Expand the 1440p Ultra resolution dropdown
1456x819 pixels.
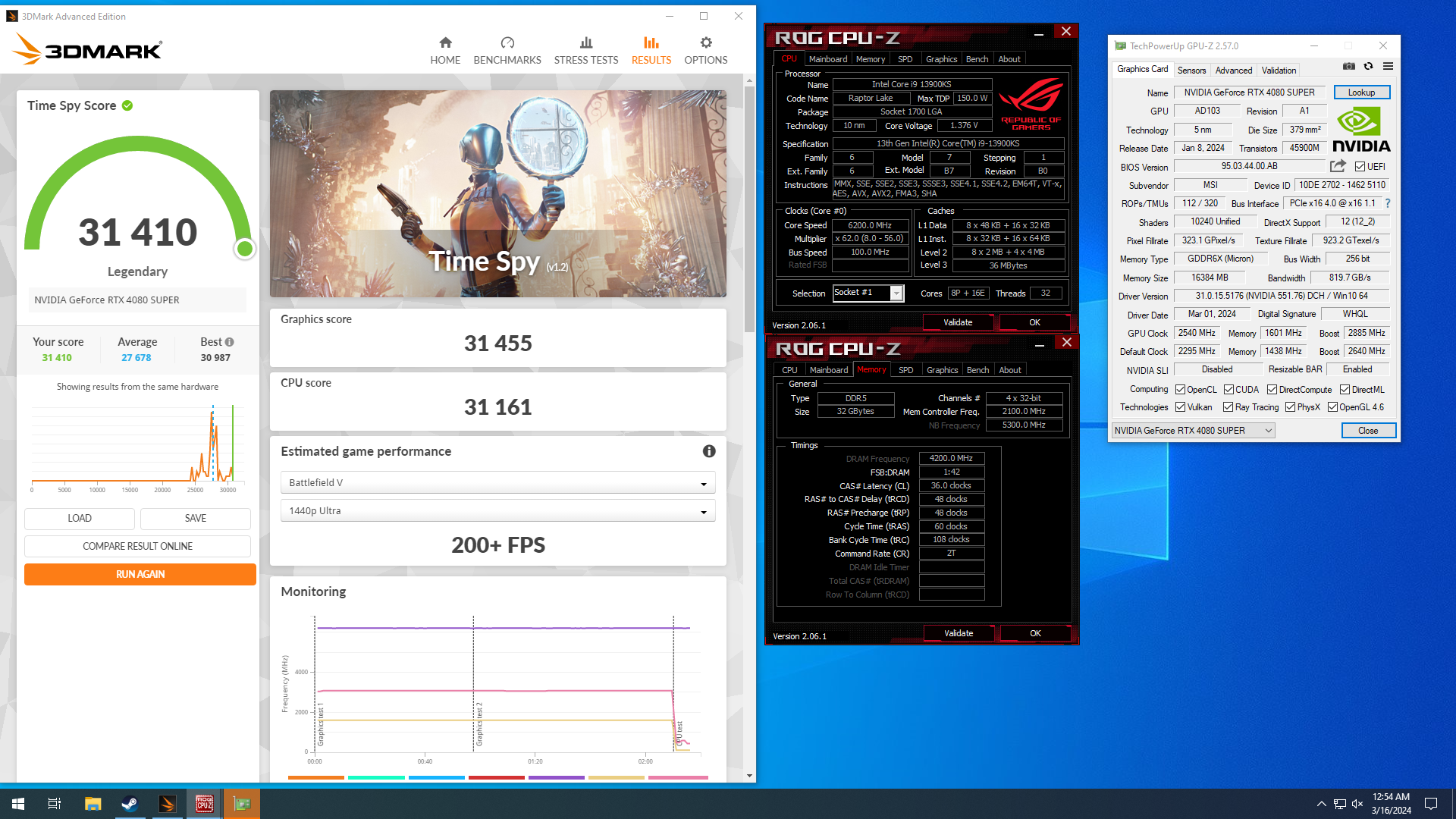coord(498,511)
